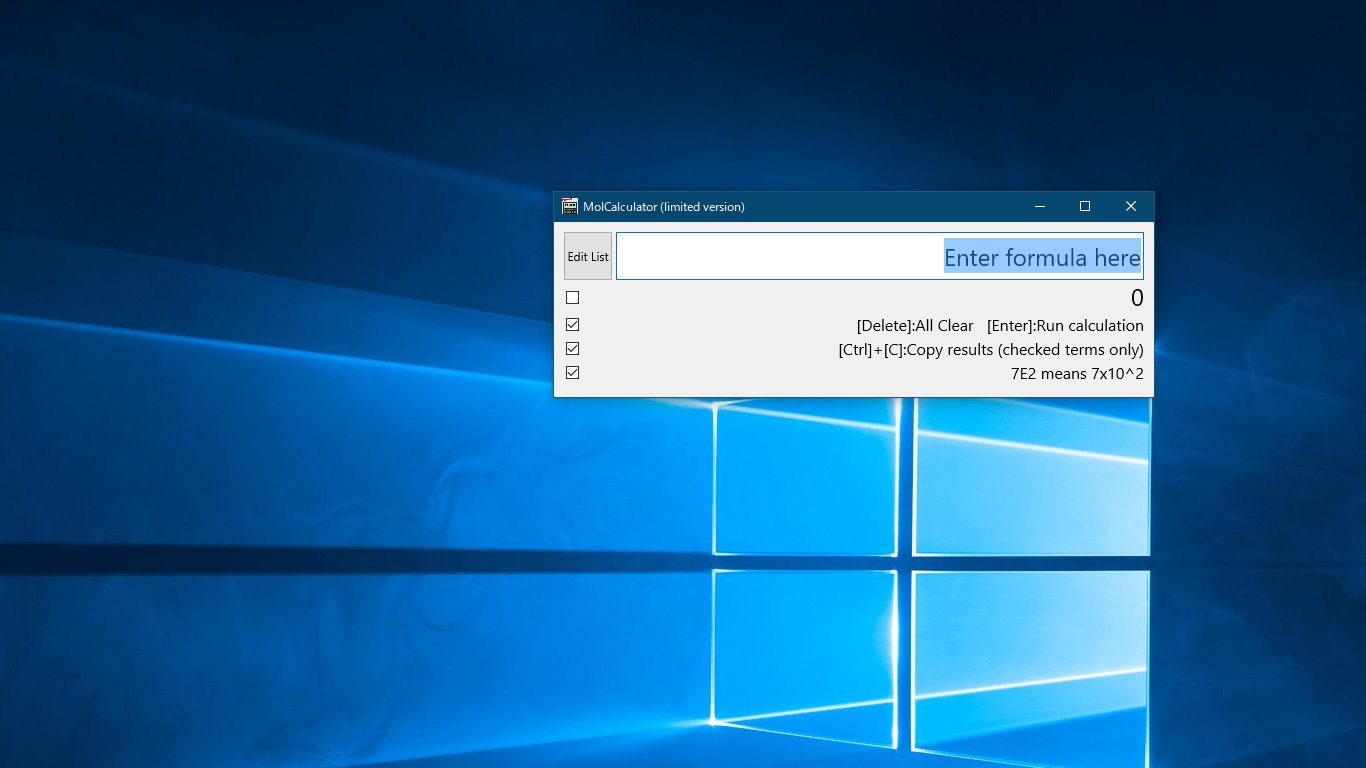The width and height of the screenshot is (1366, 768).
Task: Click the '7E2 means 7x10^2' hint text
Action: (1077, 374)
